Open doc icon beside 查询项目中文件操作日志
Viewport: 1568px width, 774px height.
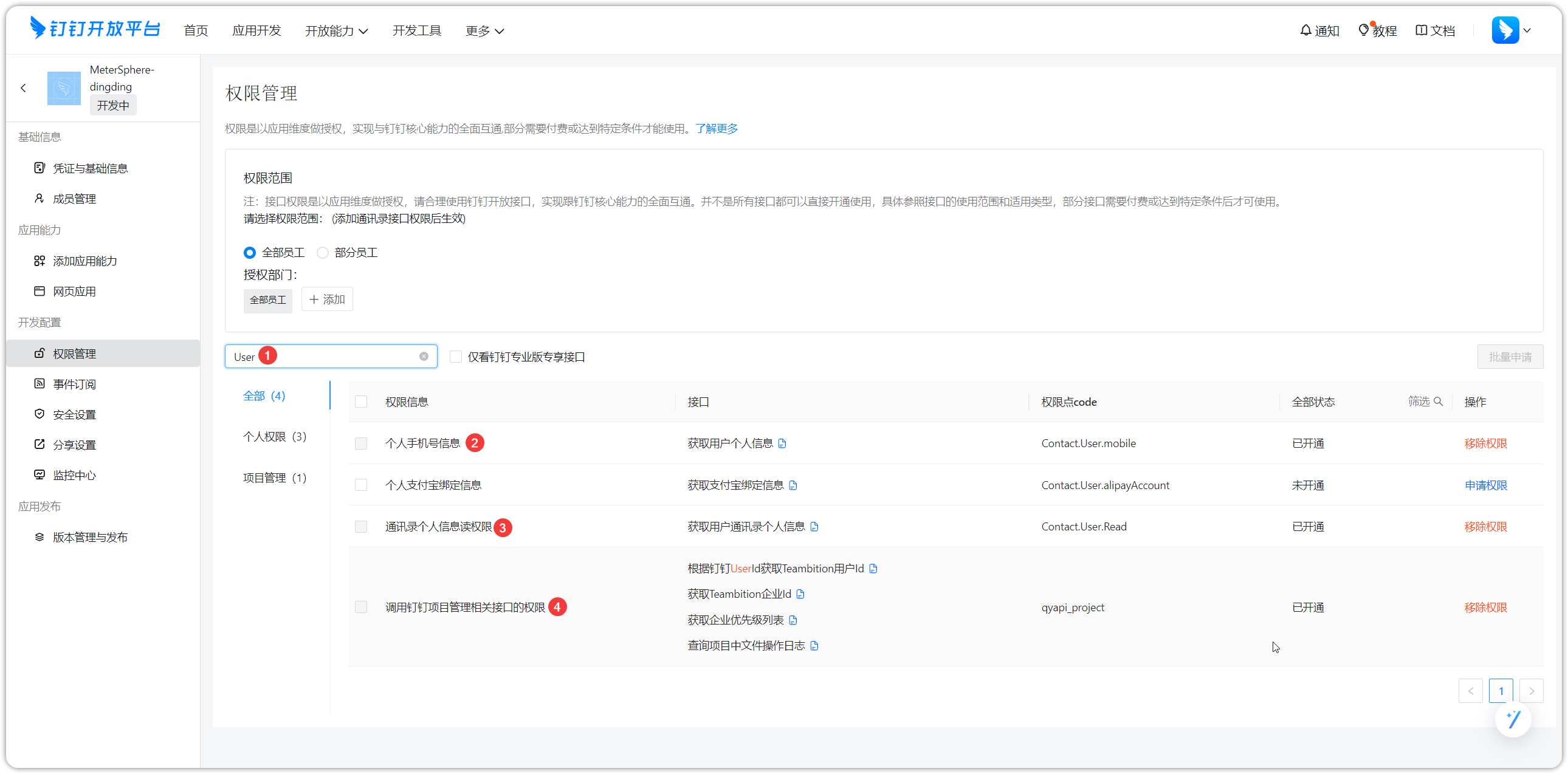pos(814,646)
